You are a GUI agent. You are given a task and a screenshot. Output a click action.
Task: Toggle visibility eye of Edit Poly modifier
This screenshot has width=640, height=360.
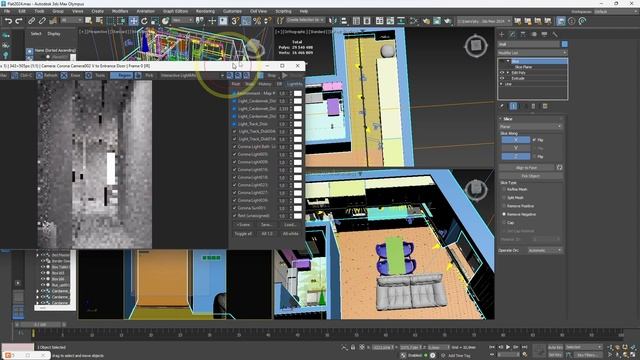click(502, 73)
